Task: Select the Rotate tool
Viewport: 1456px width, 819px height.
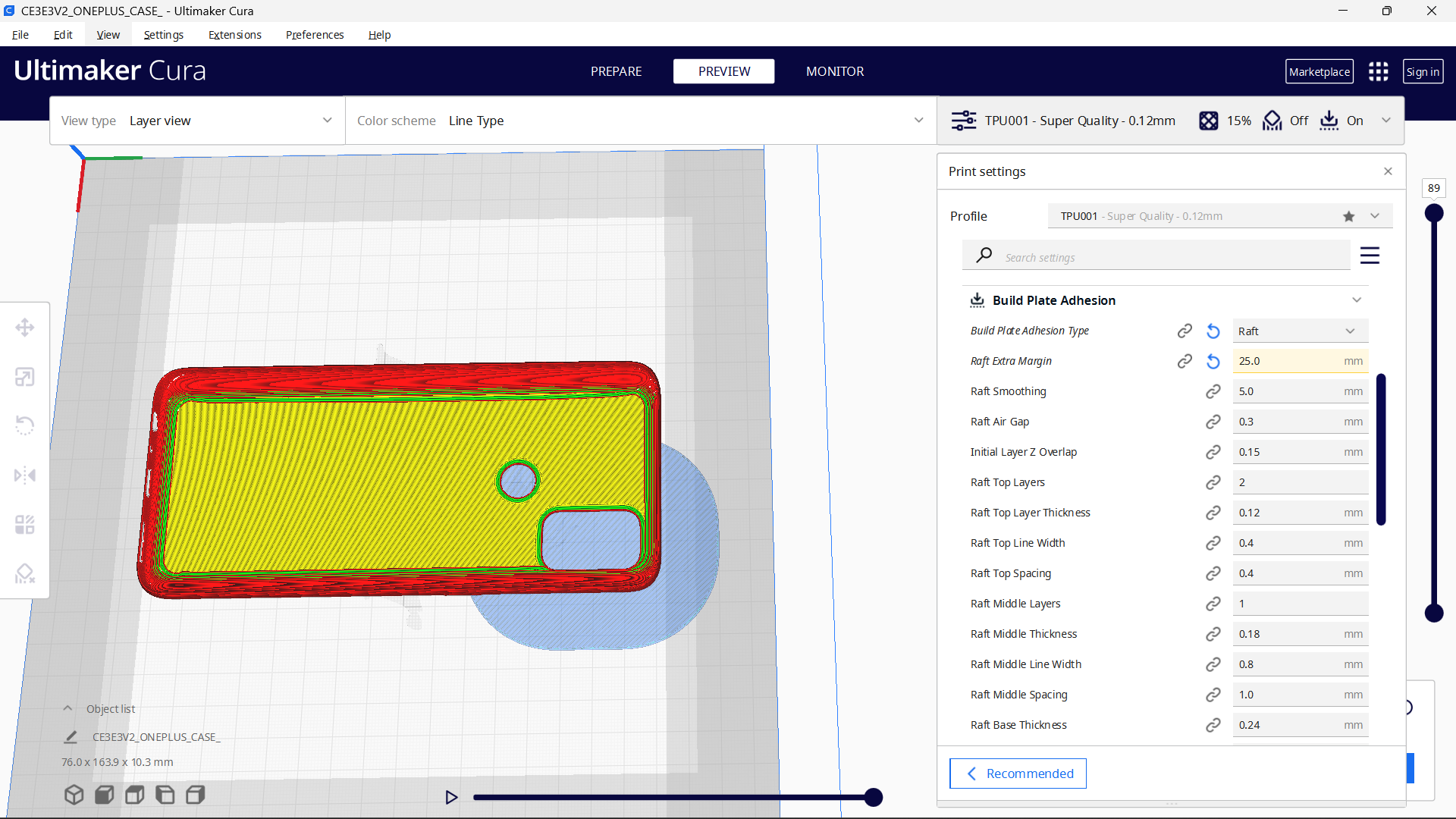Action: 24,425
